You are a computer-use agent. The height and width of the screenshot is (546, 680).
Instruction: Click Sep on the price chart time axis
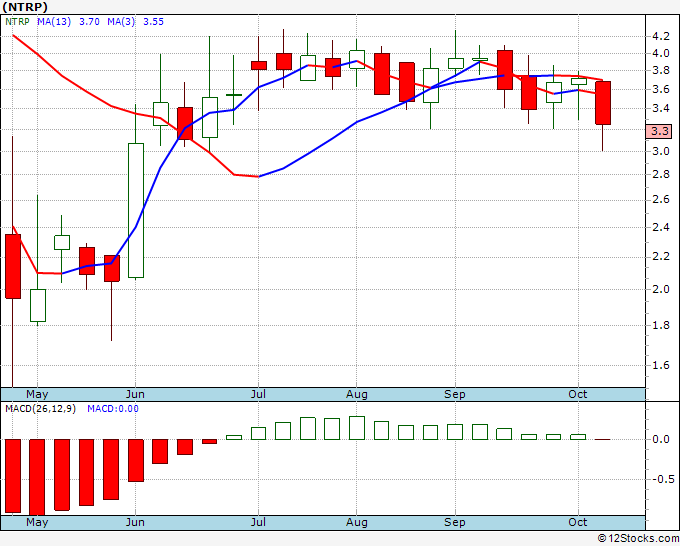pos(454,394)
